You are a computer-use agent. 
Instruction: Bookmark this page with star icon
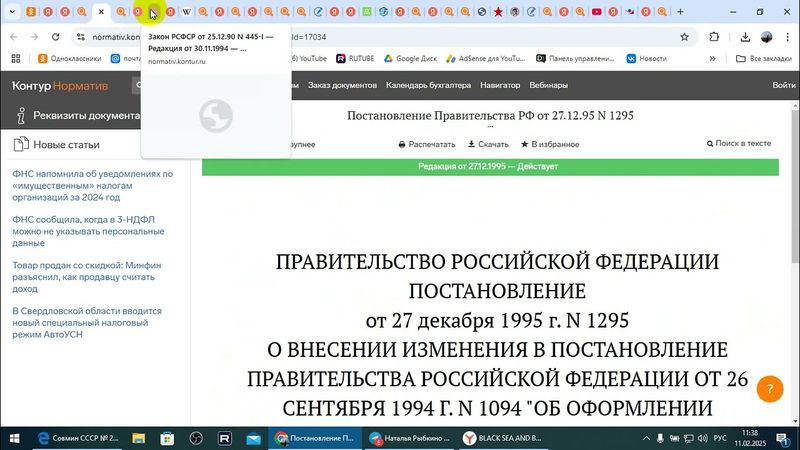(684, 37)
